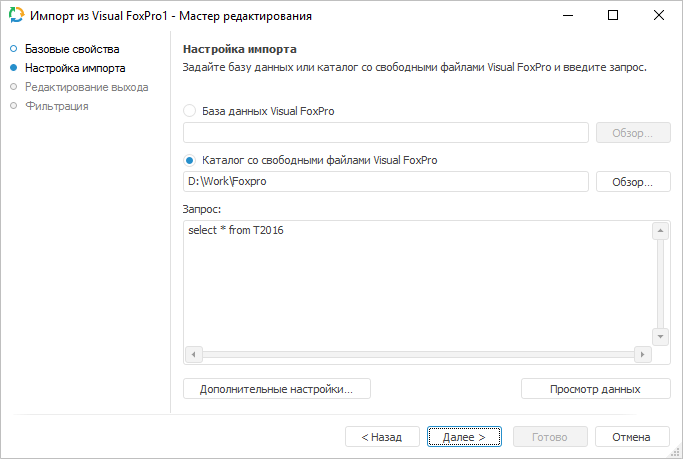Select the free files catalog radio option
683x459 pixels.
pyautogui.click(x=190, y=160)
